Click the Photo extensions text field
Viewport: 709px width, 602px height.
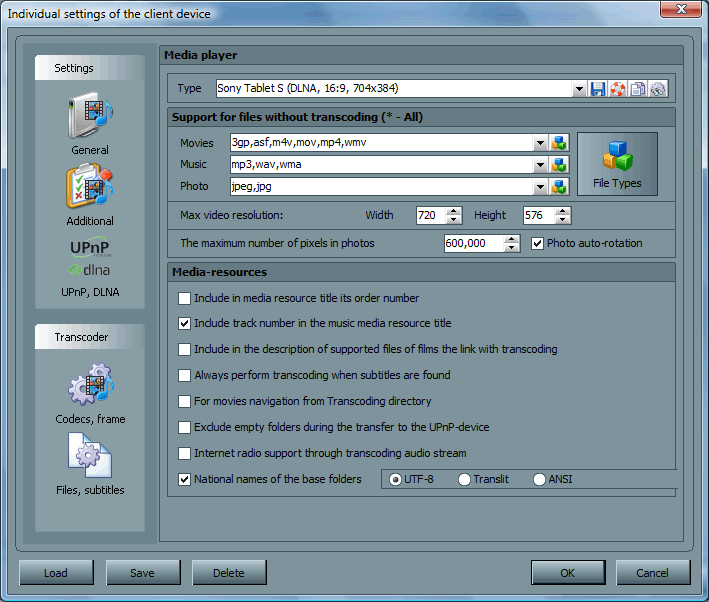pyautogui.click(x=382, y=186)
